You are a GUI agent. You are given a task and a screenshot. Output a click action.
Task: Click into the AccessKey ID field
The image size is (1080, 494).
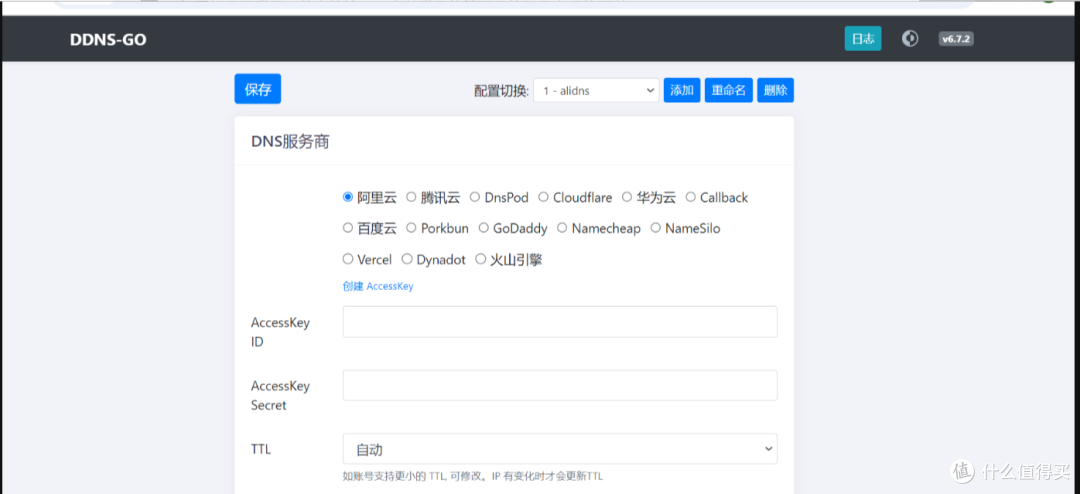[x=560, y=322]
